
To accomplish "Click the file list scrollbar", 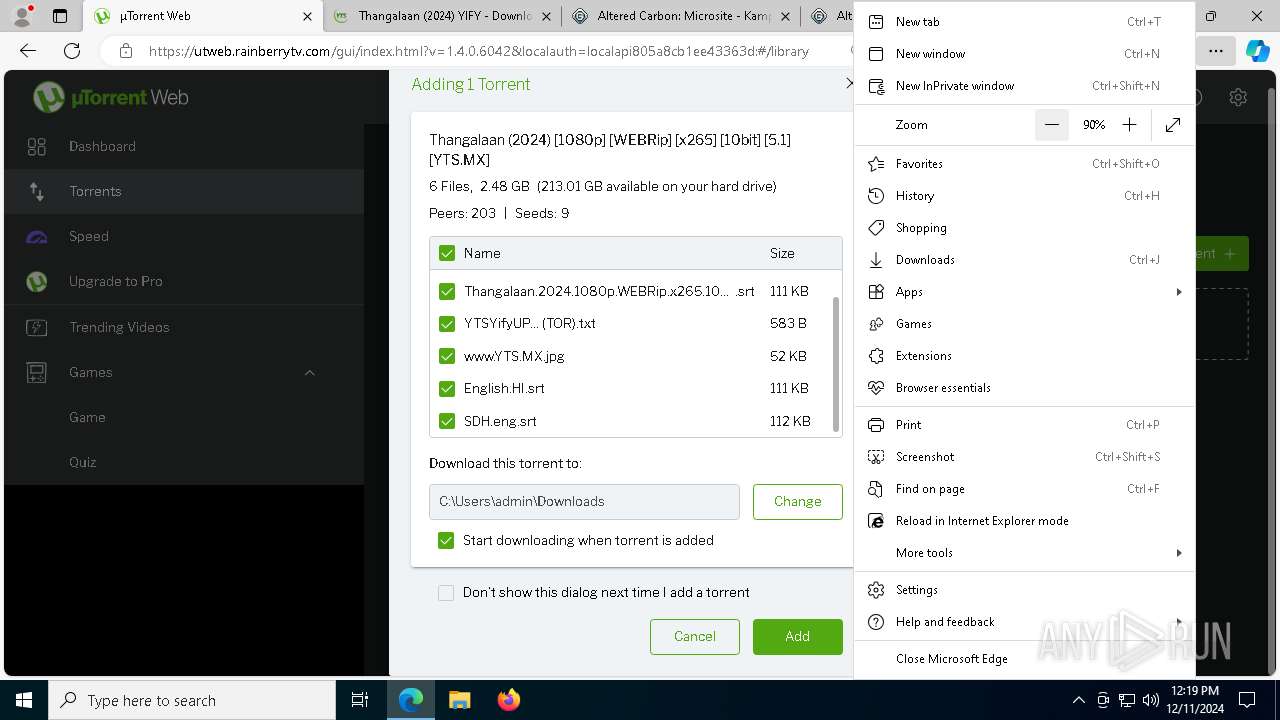I will [836, 364].
